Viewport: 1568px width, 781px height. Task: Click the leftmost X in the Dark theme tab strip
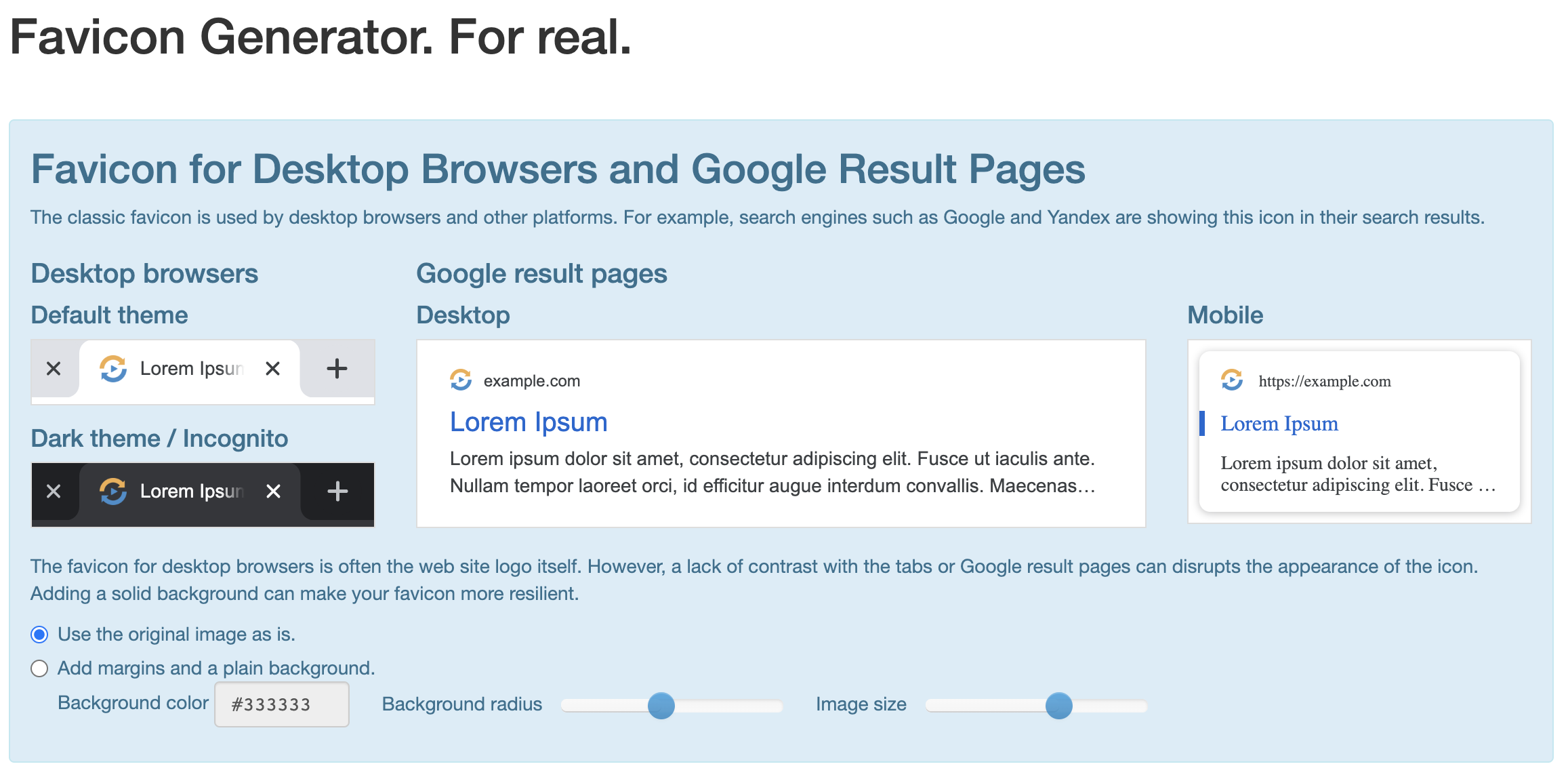pos(53,491)
